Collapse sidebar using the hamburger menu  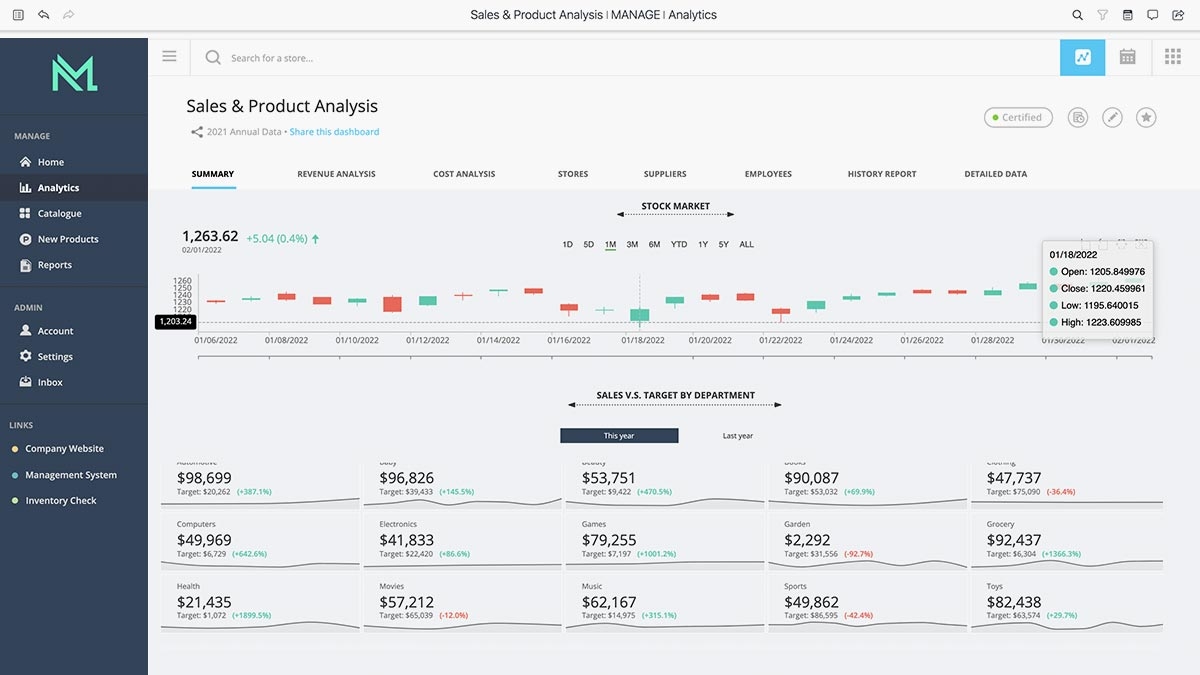pyautogui.click(x=169, y=57)
